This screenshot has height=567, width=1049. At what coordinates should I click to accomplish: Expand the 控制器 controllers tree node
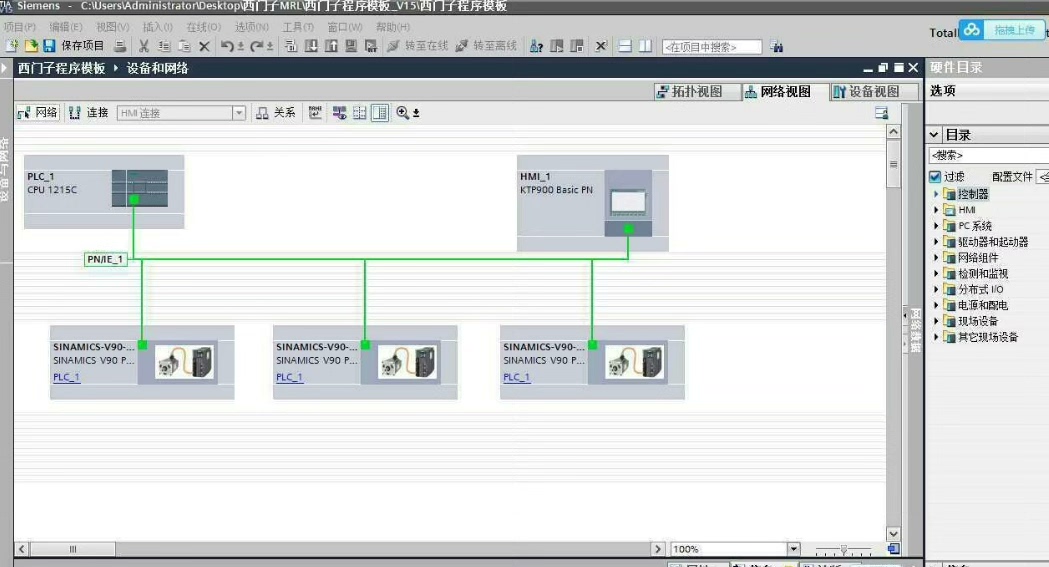pyautogui.click(x=936, y=194)
